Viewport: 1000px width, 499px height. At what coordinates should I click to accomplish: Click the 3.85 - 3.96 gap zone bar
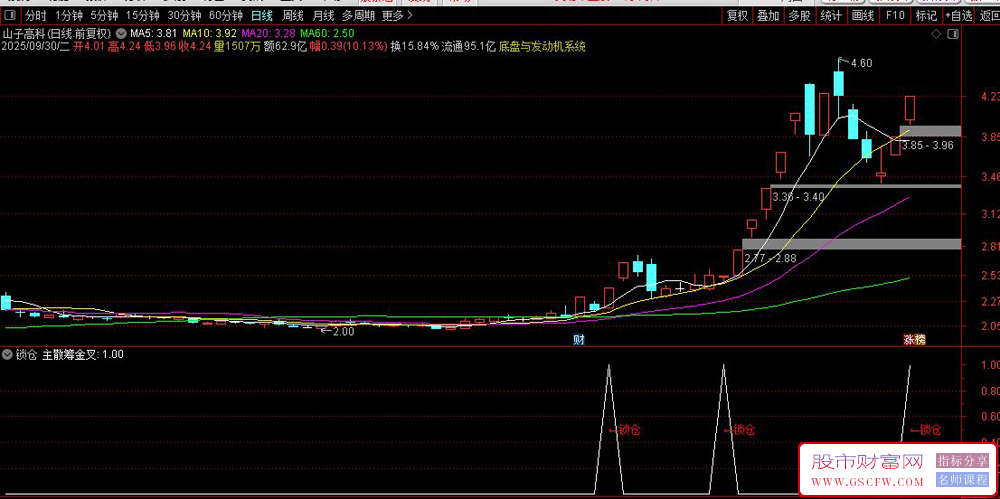930,131
